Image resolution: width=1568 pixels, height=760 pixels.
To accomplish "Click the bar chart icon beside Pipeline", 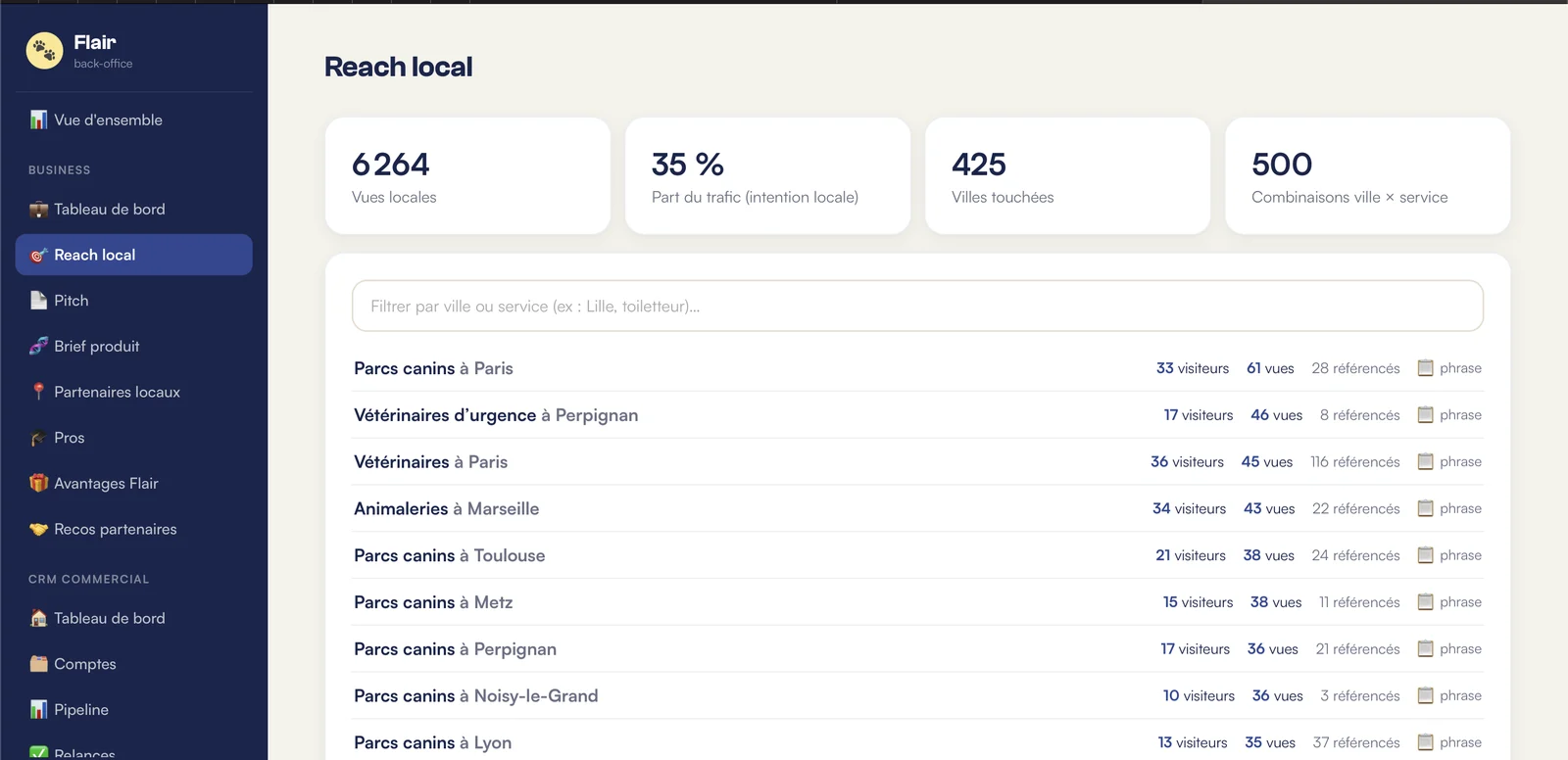I will (38, 709).
